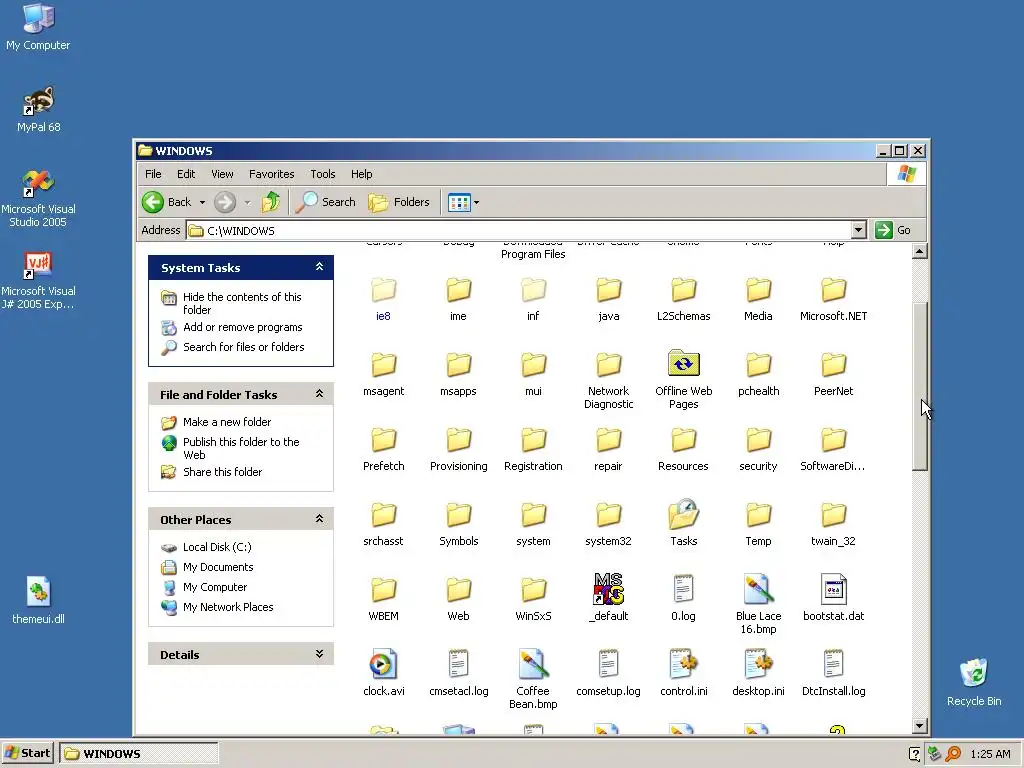Click the Up folder icon
1024x768 pixels.
(270, 202)
